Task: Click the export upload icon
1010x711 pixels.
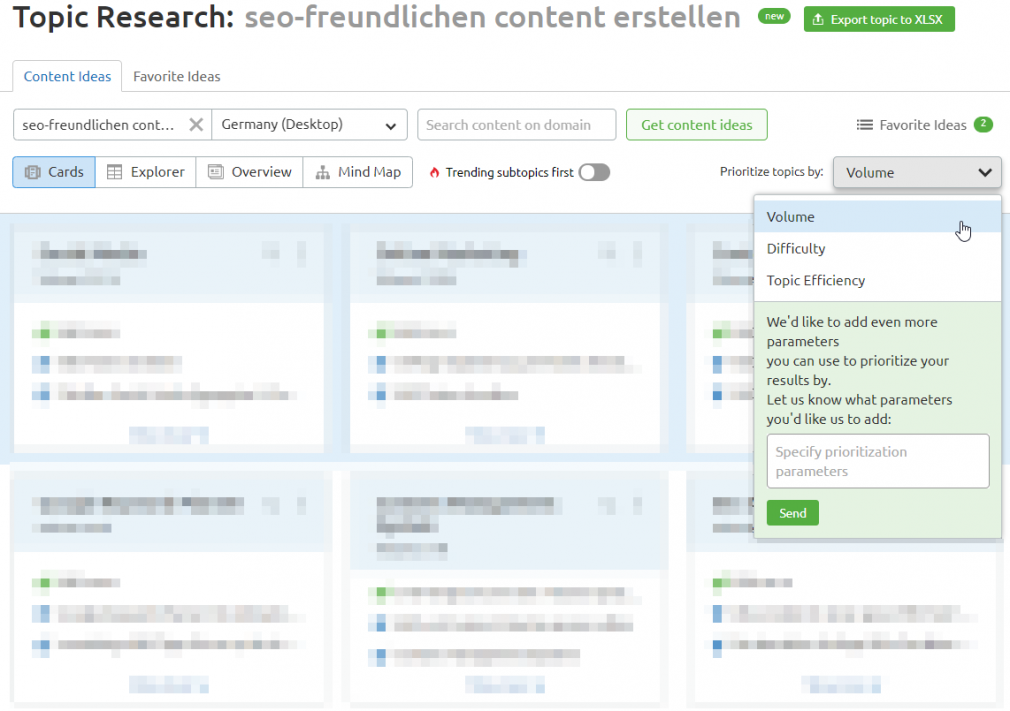Action: [818, 19]
